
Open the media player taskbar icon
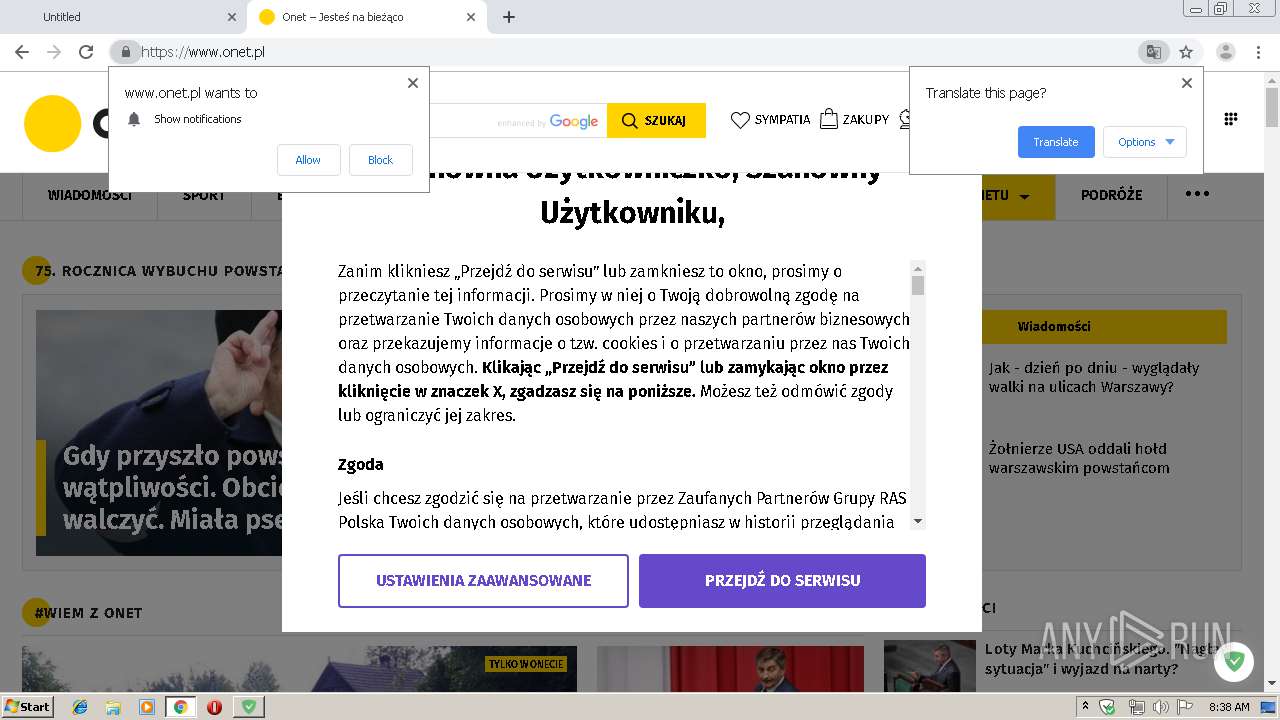click(147, 707)
